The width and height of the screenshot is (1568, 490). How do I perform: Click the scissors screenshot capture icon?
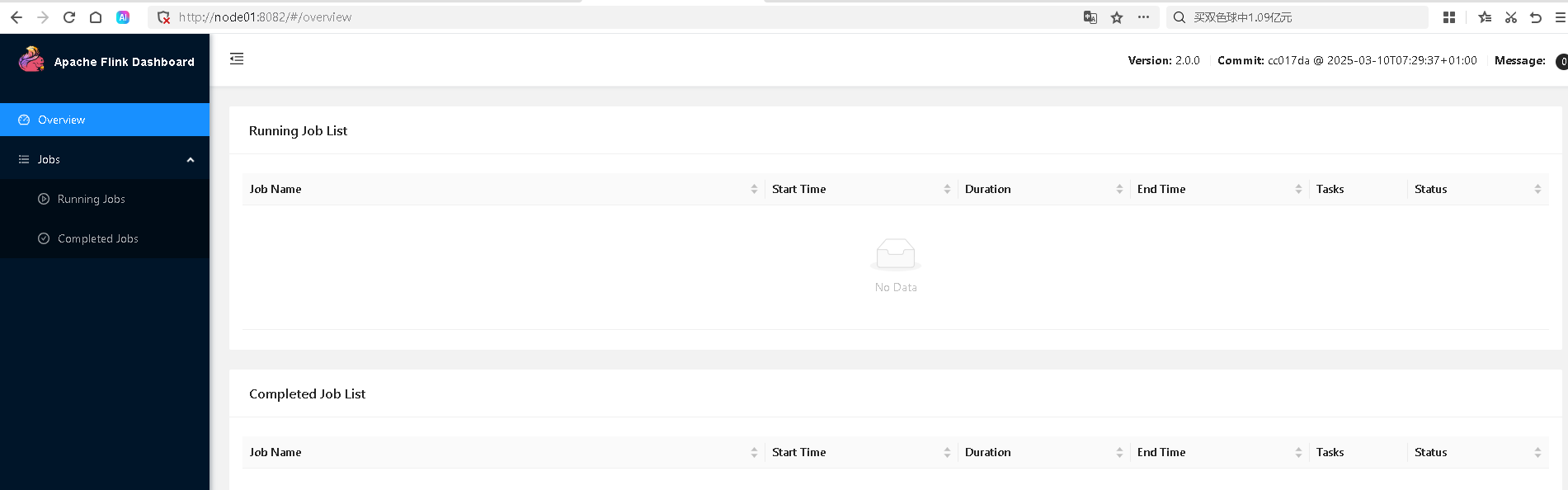pos(1510,16)
